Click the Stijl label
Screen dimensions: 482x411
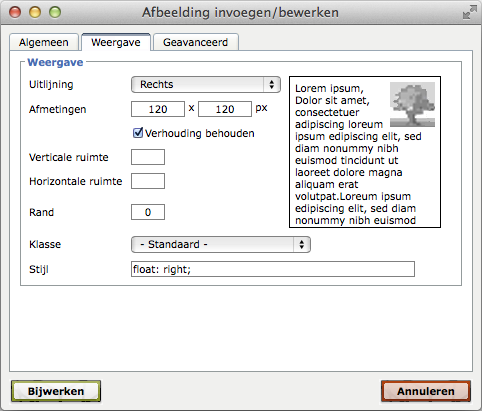point(39,269)
